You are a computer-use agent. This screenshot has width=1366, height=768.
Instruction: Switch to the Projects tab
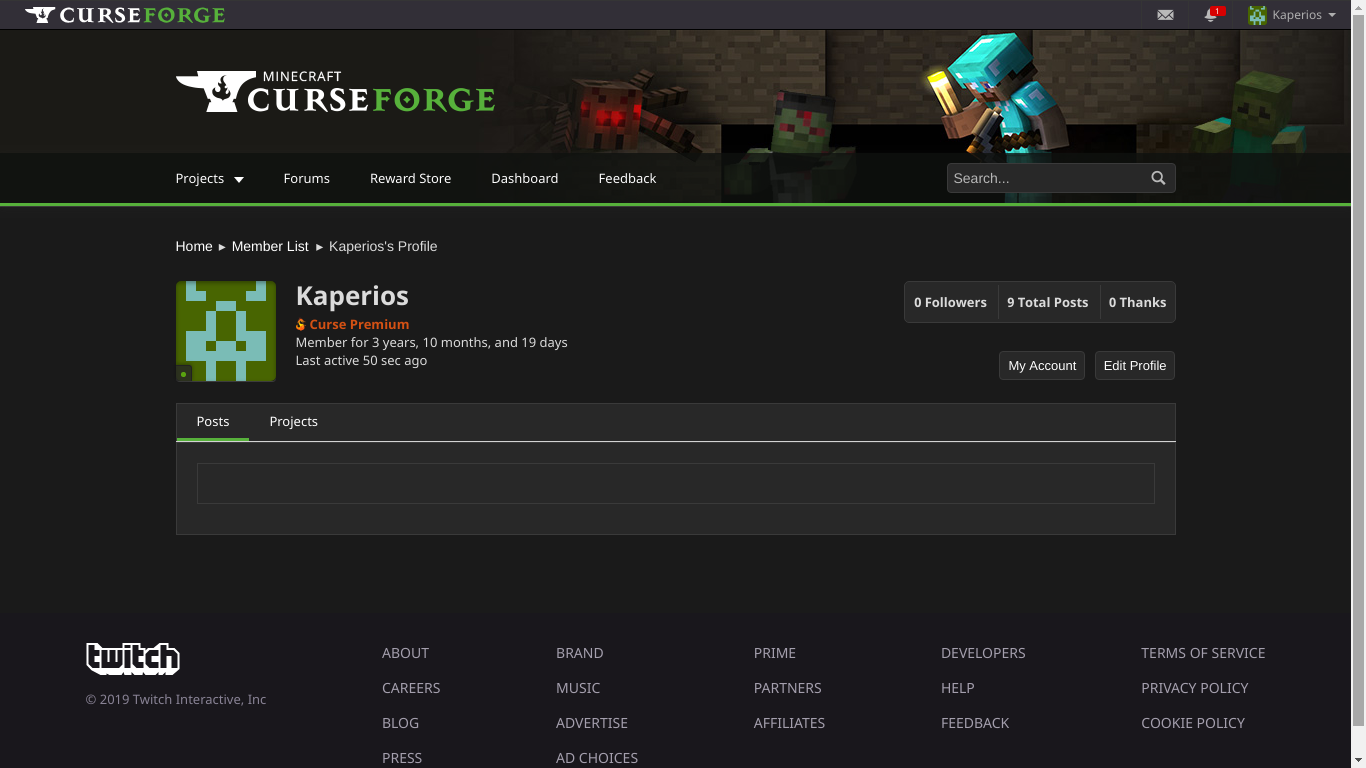pos(293,421)
